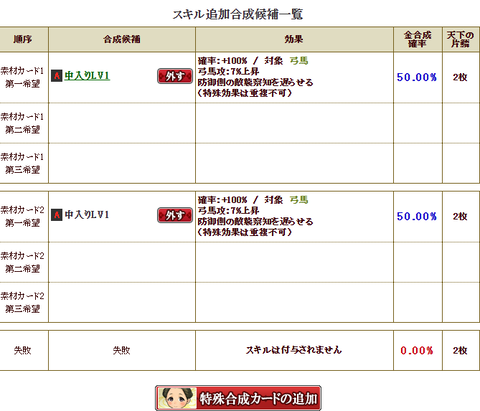Click the 素材カード1 第二希望 row label
Viewport: 480px width, 411px height.
[22, 123]
